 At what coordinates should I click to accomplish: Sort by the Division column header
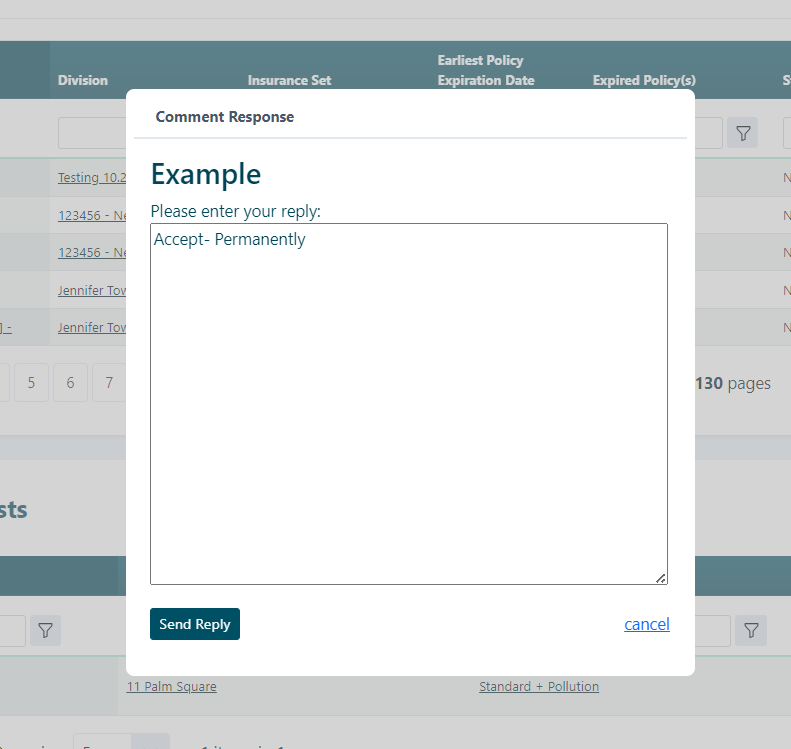tap(83, 80)
